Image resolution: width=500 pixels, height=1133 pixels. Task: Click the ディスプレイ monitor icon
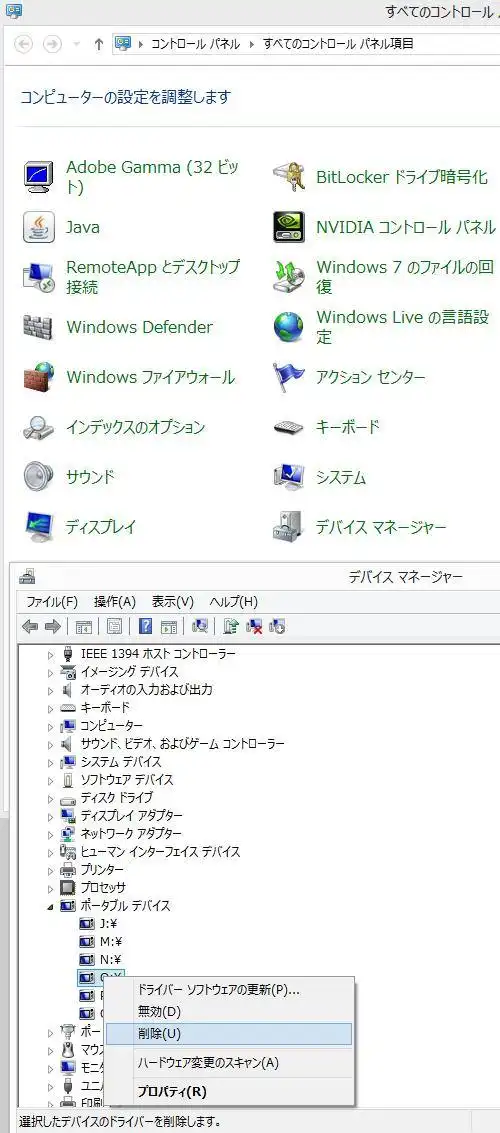click(39, 527)
